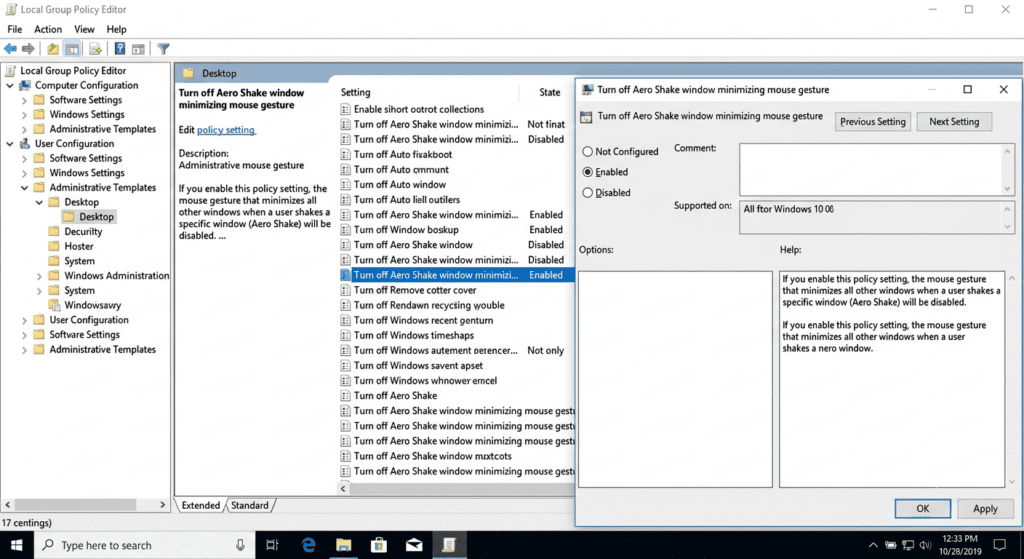
Task: Click the tree pane's horizontal scrollbar left arrow
Action: pos(7,505)
